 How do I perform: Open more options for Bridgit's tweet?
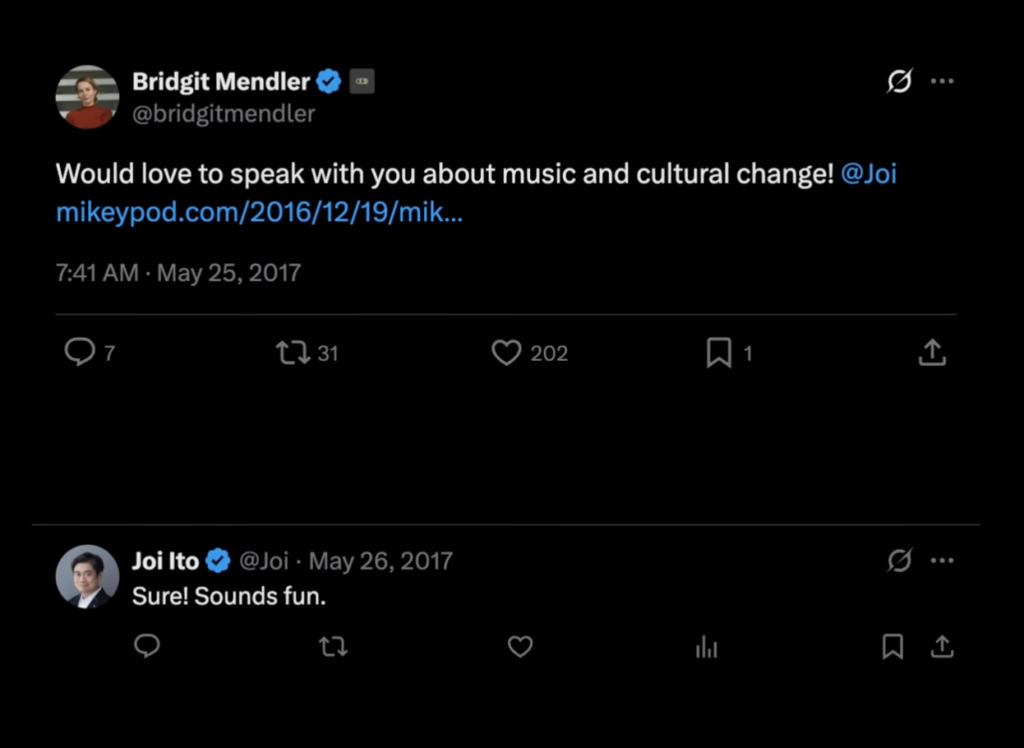[942, 82]
